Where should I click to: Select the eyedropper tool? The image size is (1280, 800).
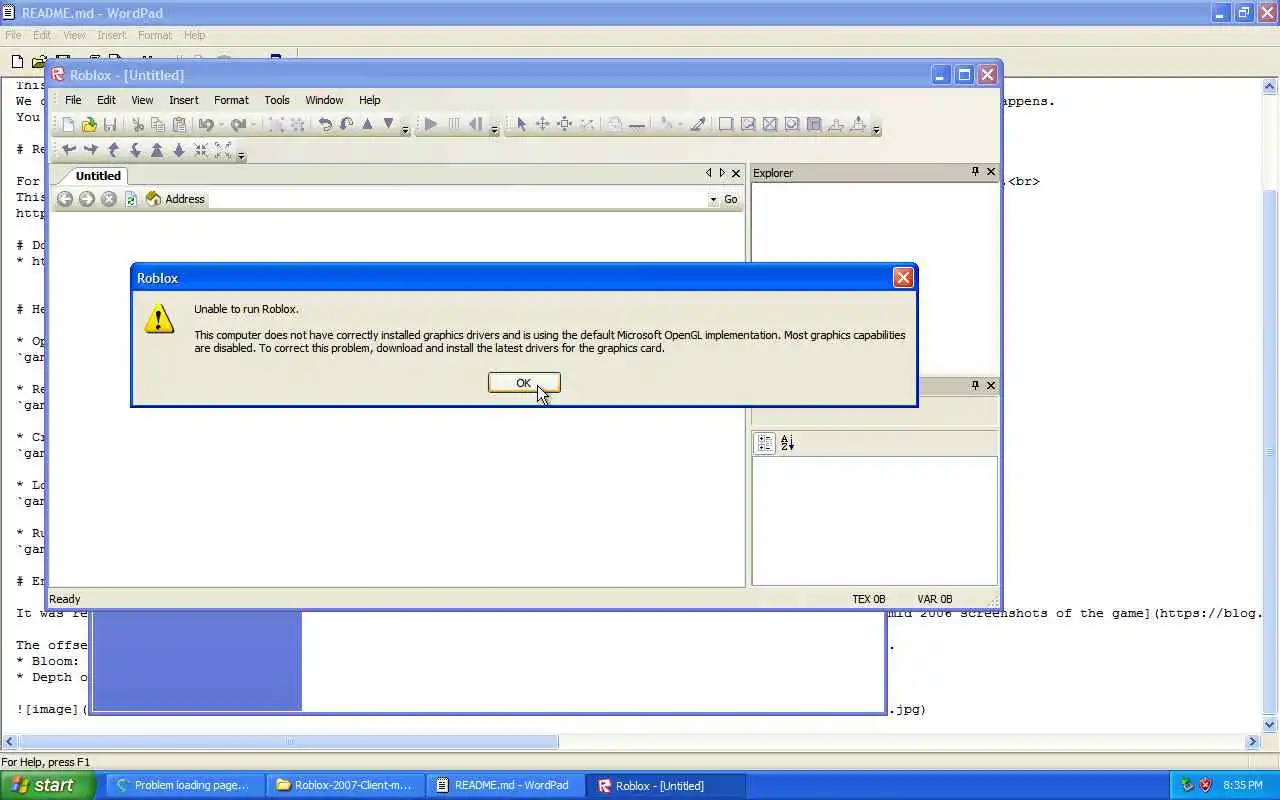click(698, 124)
